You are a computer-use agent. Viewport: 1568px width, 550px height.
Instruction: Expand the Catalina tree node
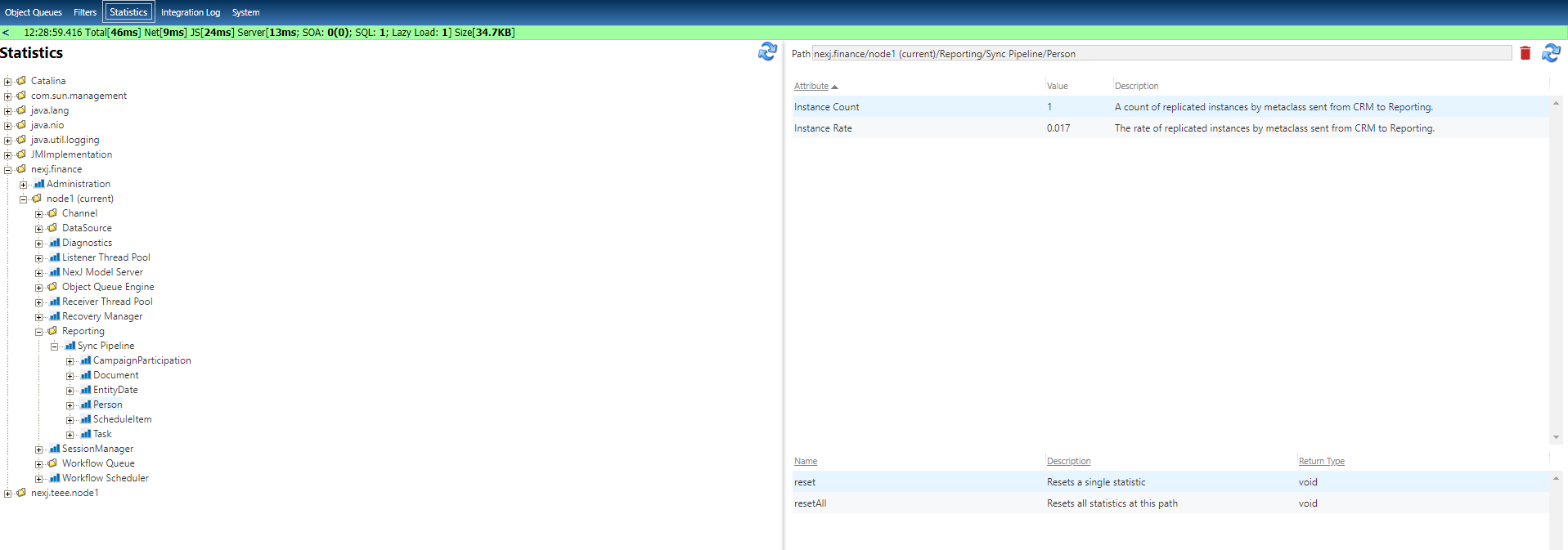pyautogui.click(x=7, y=82)
